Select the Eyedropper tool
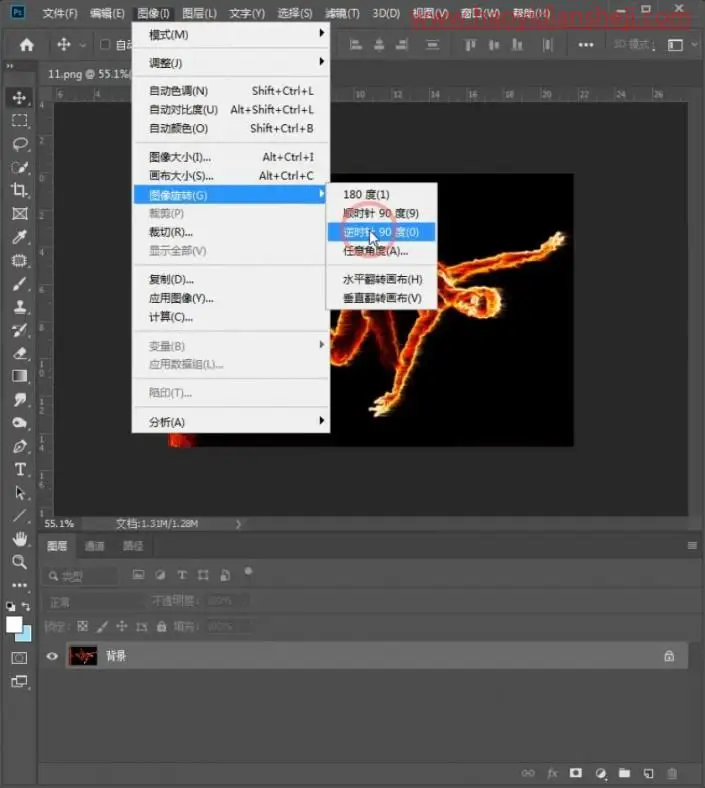The image size is (705, 788). (x=20, y=237)
